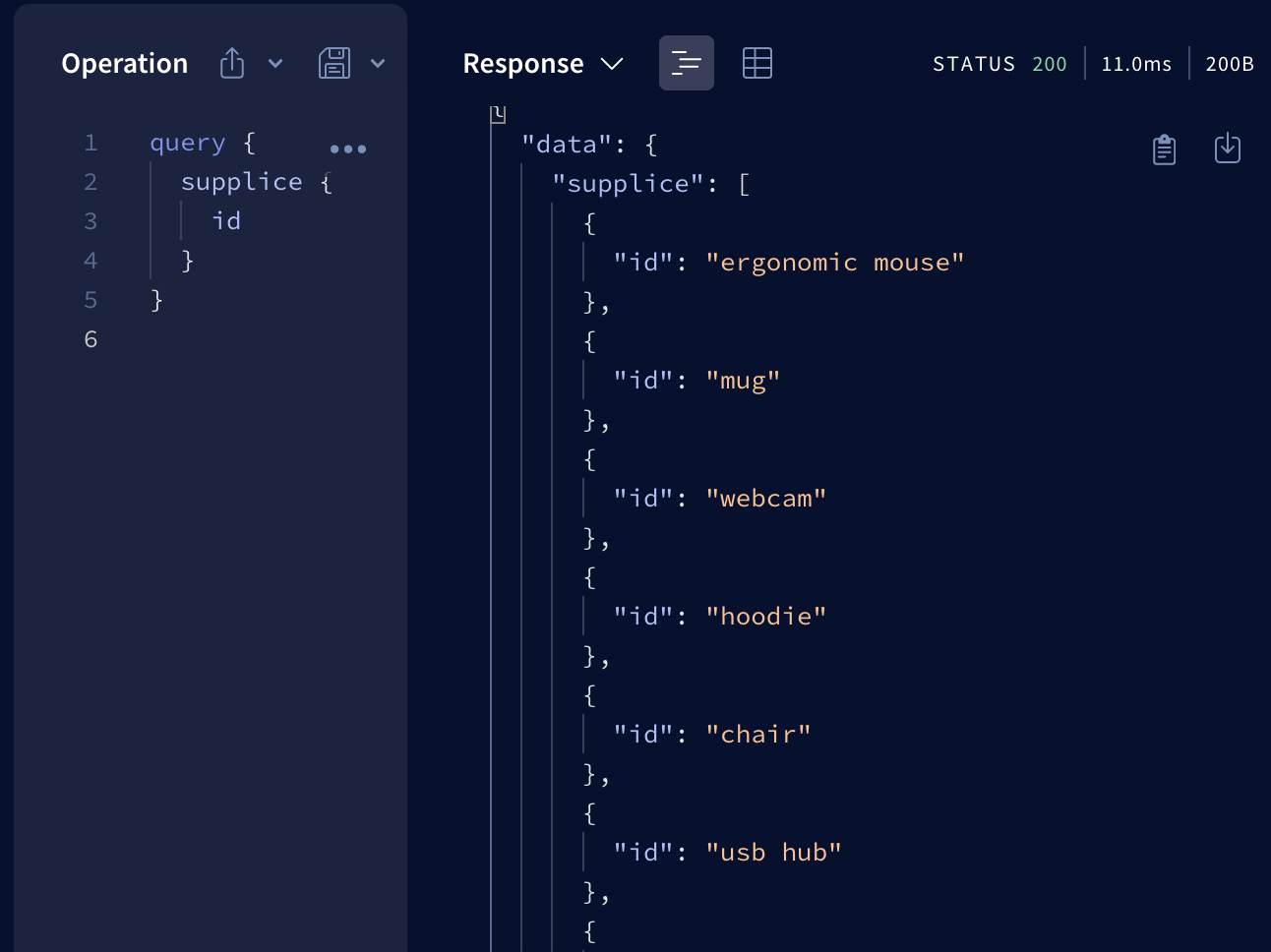
Task: Click the "webcam" value
Action: pos(766,499)
